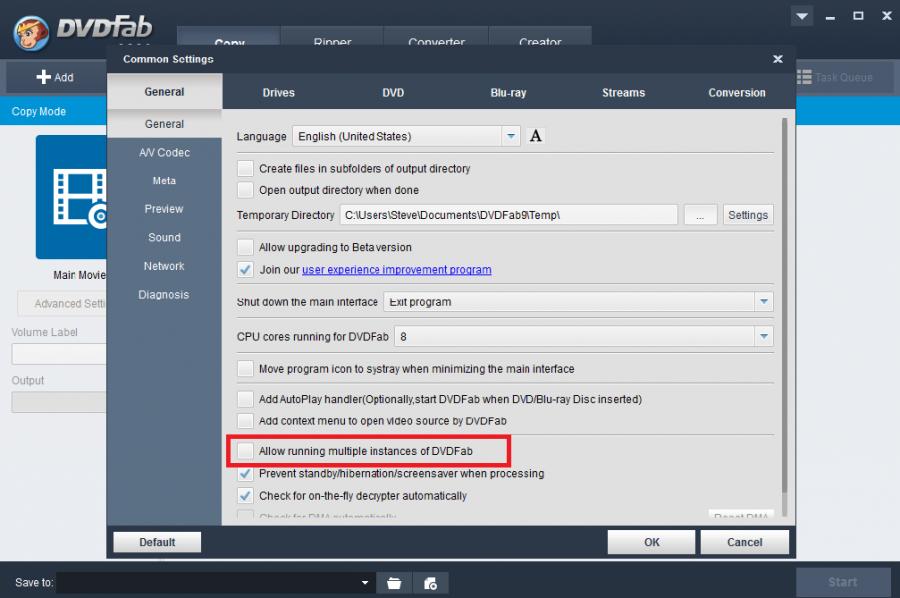Viewport: 900px width, 598px height.
Task: Enable Allow running multiple instances of DVDFab
Action: point(246,452)
